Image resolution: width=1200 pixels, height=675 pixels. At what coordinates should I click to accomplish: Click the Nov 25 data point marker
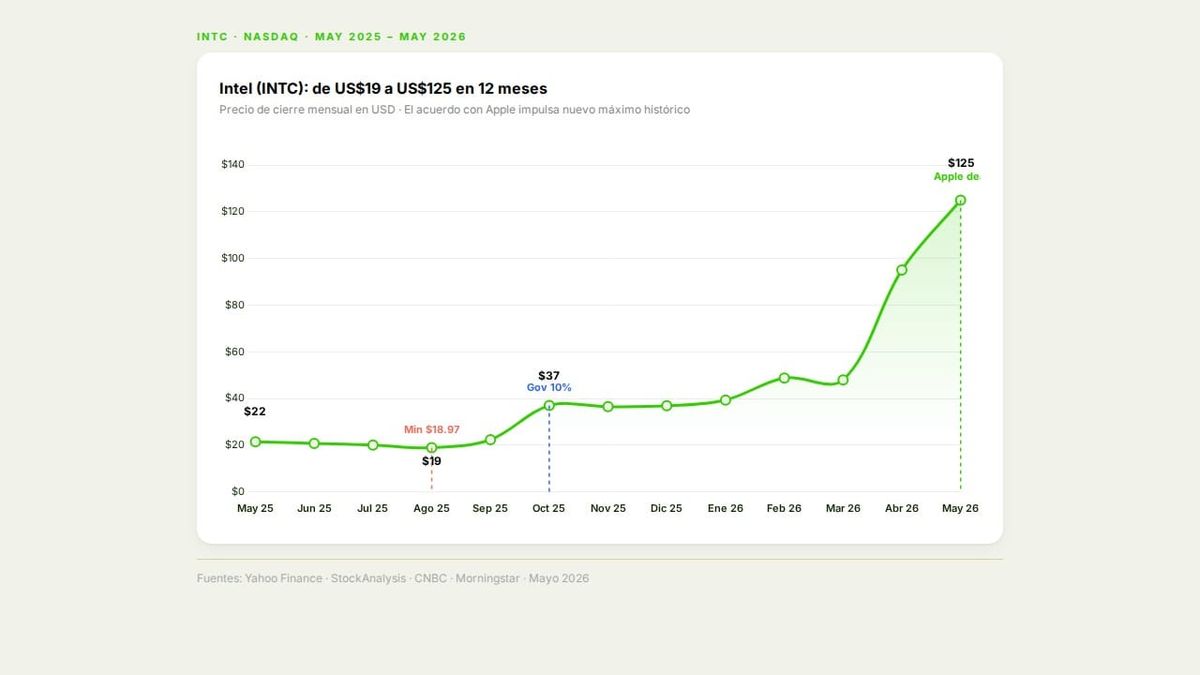pyautogui.click(x=608, y=407)
